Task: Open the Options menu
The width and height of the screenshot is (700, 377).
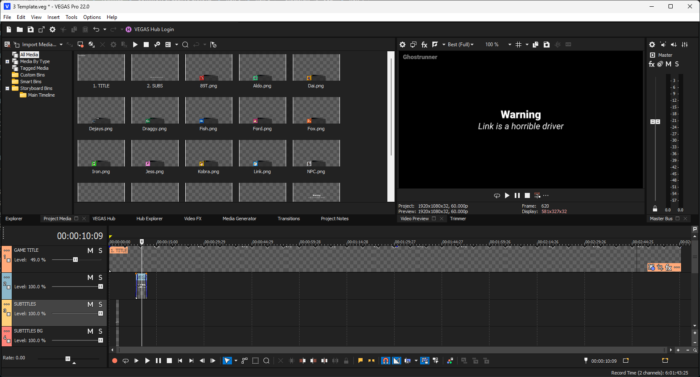Action: 92,17
